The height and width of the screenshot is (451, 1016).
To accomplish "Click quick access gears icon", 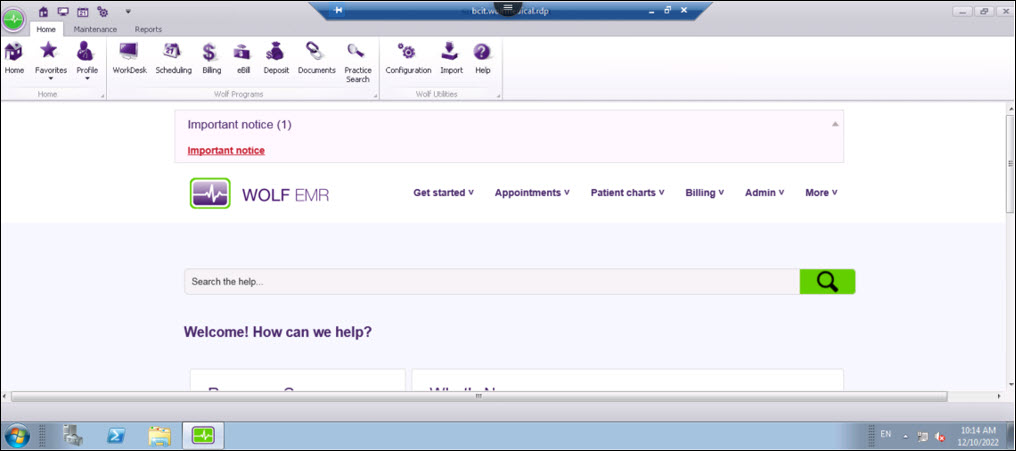I will point(102,11).
